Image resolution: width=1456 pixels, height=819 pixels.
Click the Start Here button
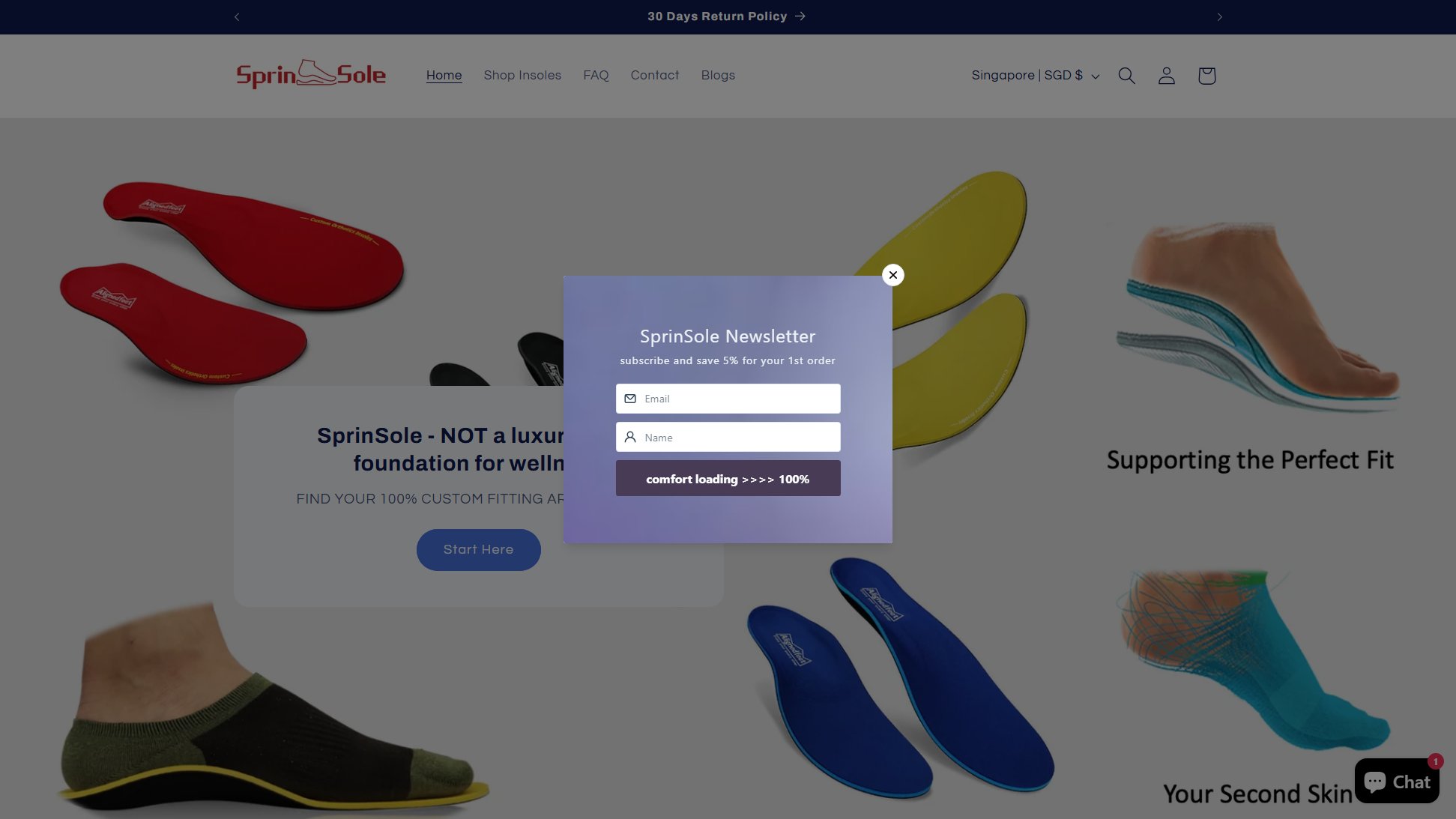(x=478, y=549)
